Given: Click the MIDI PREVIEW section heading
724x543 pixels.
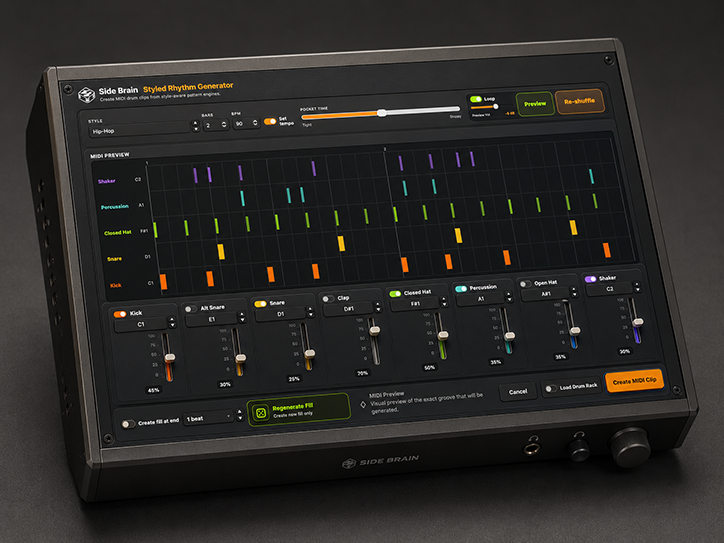Looking at the screenshot, I should [x=110, y=156].
